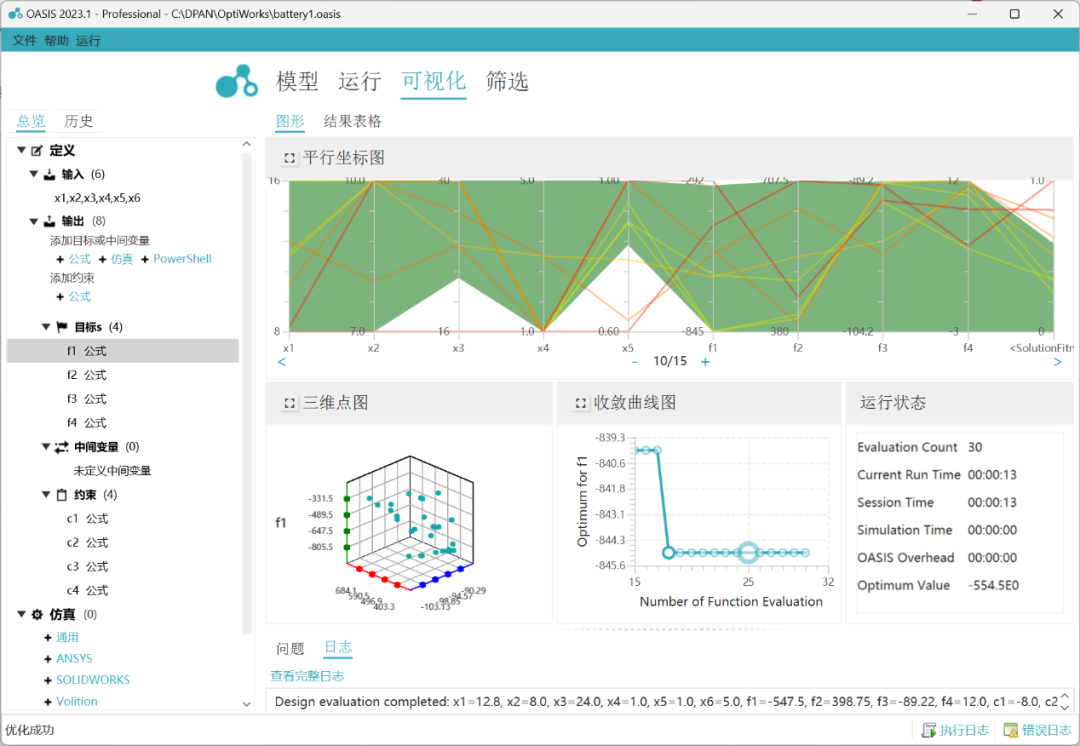Image resolution: width=1080 pixels, height=746 pixels.
Task: Open the 帮助 menu
Action: click(56, 41)
